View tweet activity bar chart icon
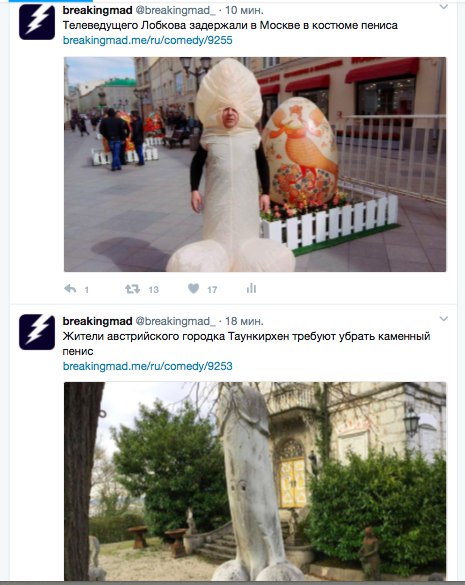Screen dimensions: 465x585 click(x=251, y=288)
